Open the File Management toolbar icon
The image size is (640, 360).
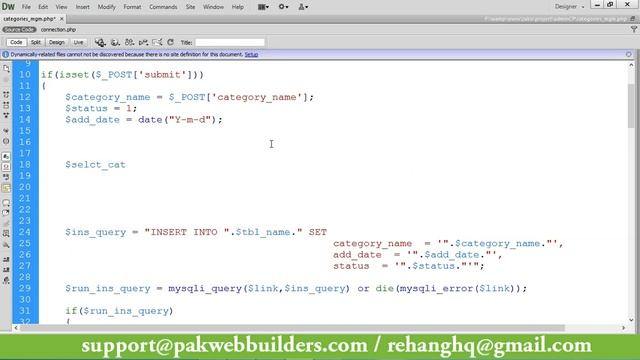coord(129,42)
